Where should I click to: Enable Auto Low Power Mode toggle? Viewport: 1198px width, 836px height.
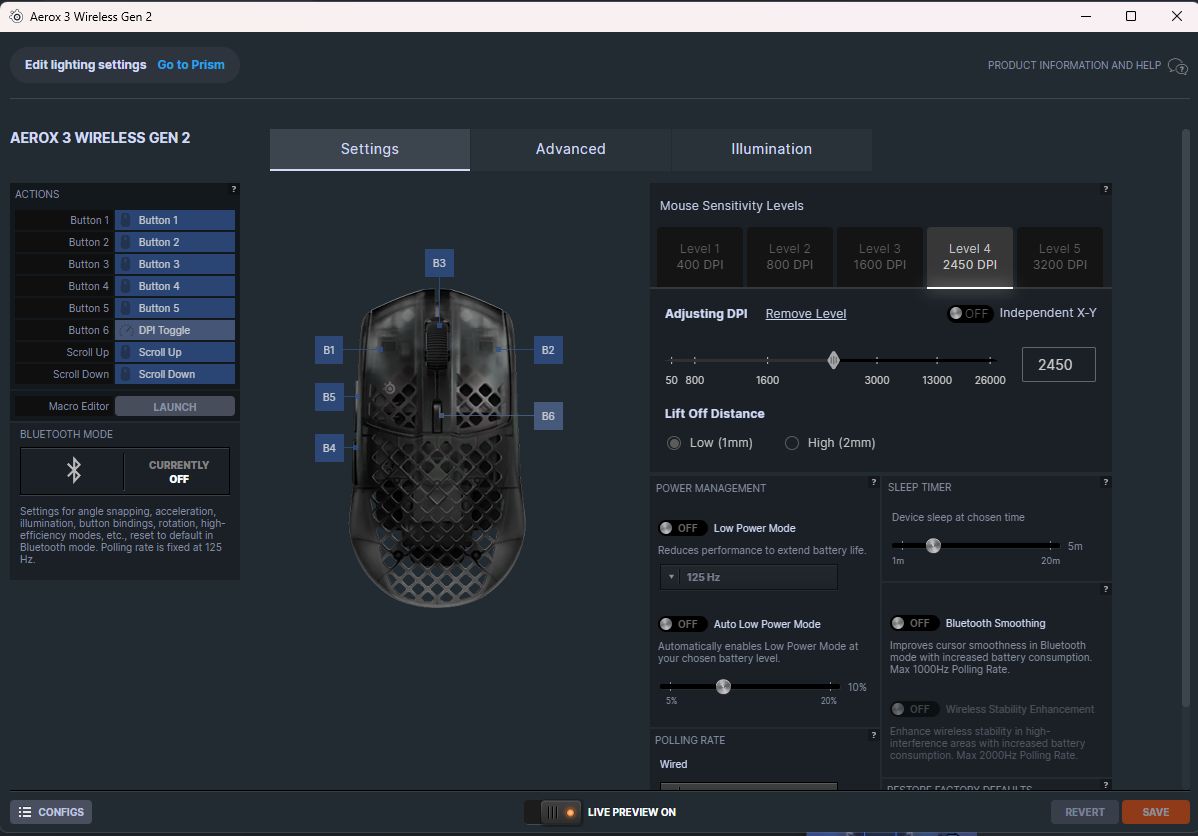[681, 624]
